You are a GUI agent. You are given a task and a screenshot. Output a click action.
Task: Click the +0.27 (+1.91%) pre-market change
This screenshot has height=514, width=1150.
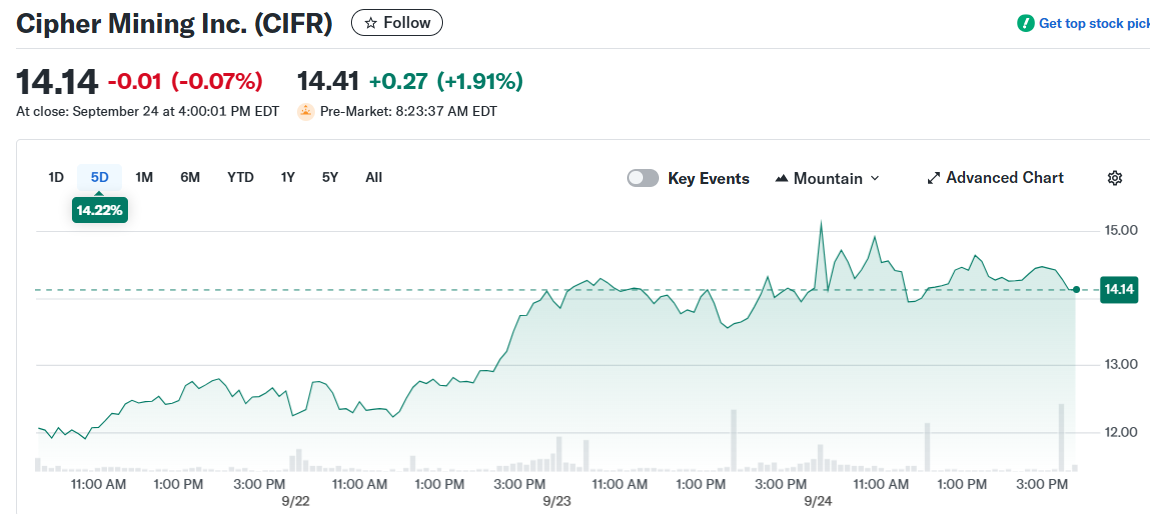[446, 81]
